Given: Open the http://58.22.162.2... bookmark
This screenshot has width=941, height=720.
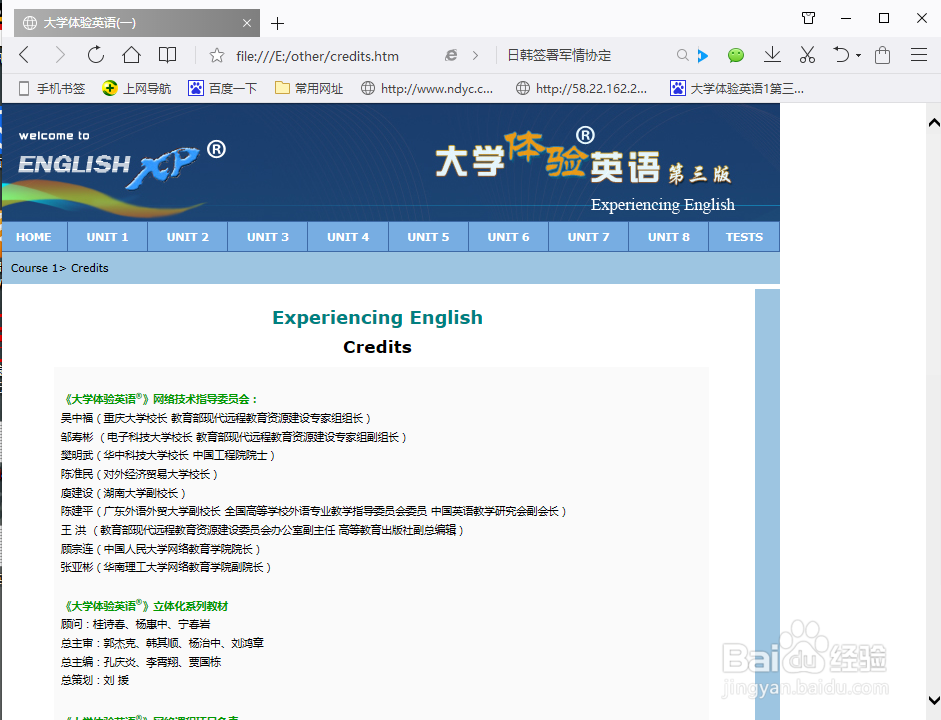Looking at the screenshot, I should (x=582, y=89).
